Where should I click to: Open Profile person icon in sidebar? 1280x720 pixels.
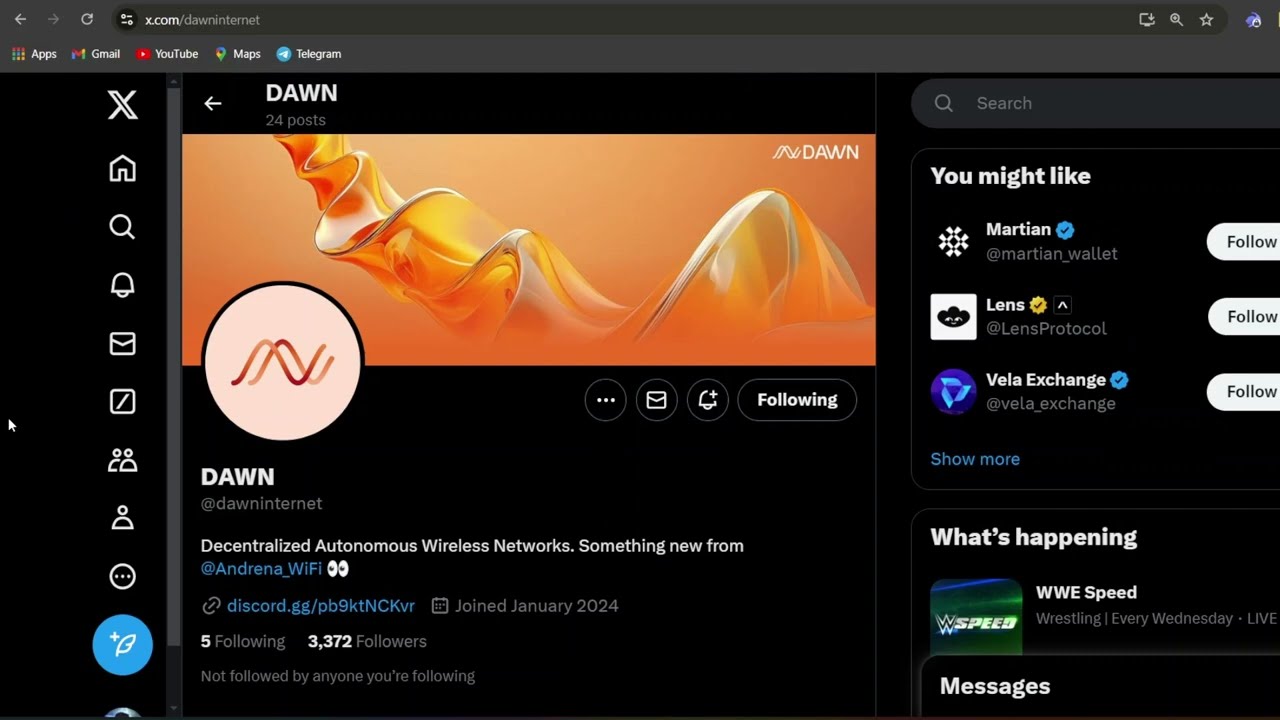click(122, 518)
